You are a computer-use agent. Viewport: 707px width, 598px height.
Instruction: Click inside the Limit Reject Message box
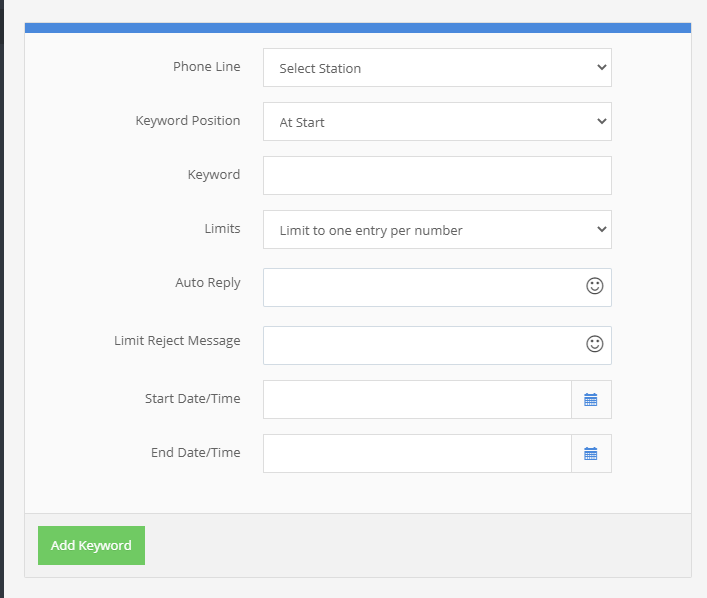coord(420,345)
